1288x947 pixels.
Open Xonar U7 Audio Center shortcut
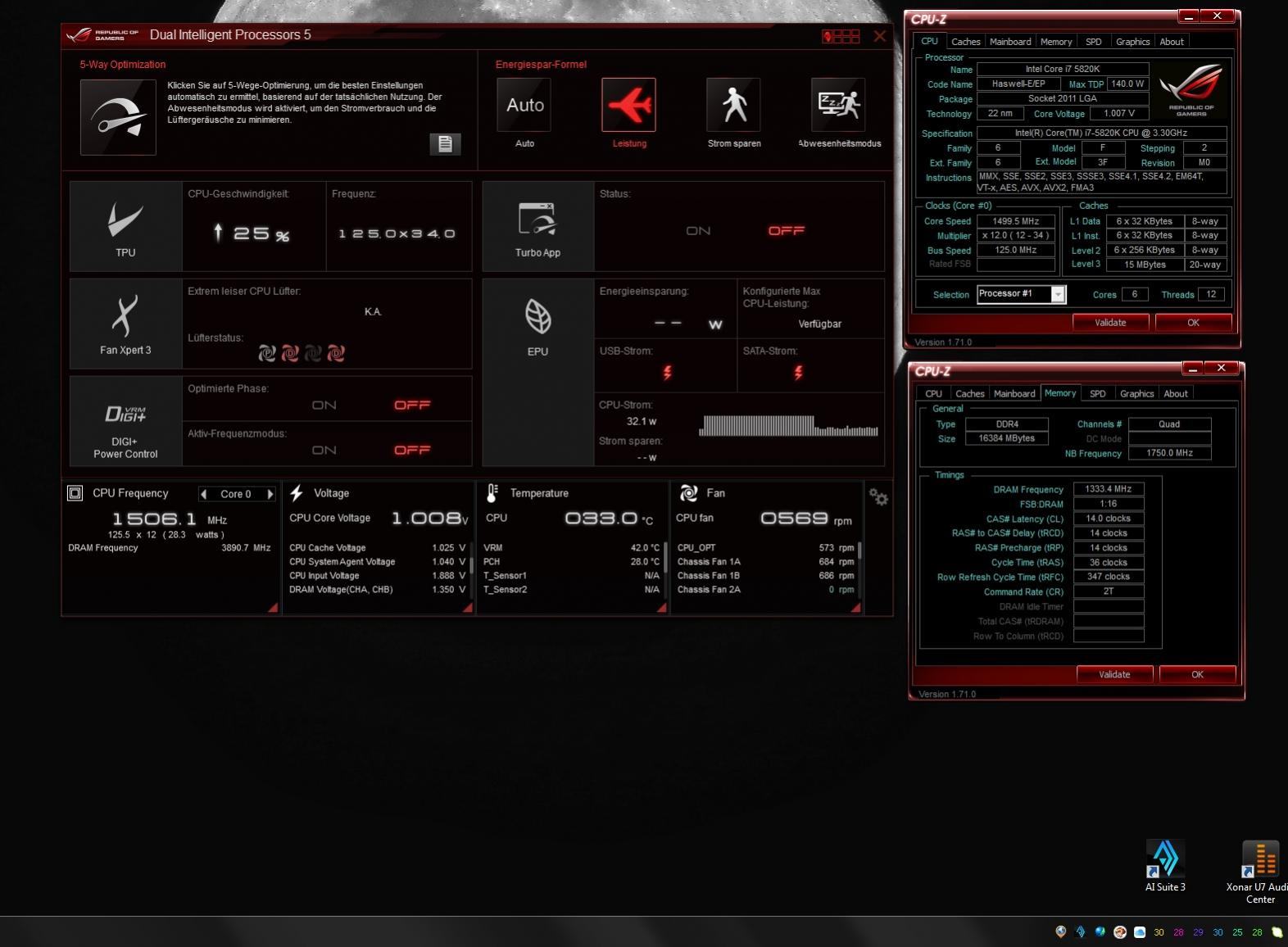(x=1259, y=872)
